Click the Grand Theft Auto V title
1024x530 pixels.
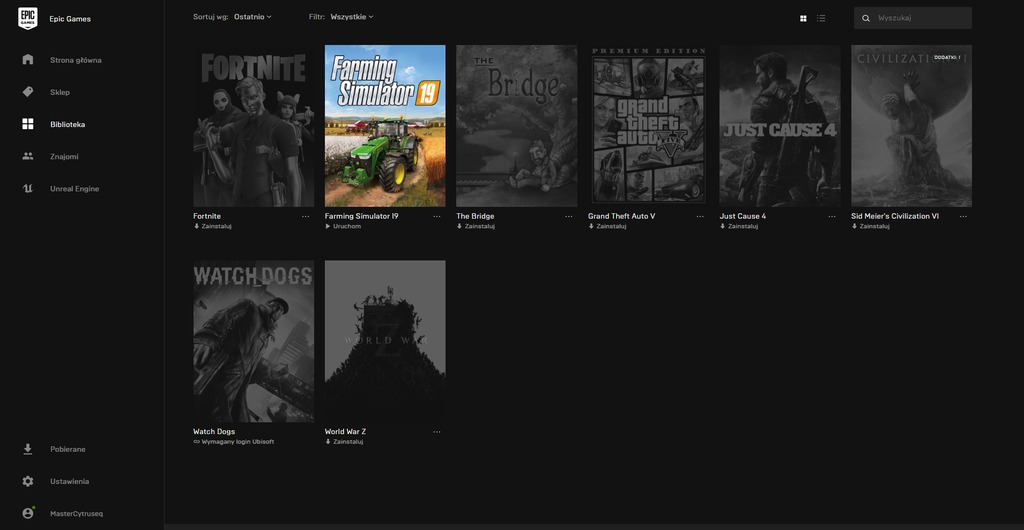(x=622, y=216)
